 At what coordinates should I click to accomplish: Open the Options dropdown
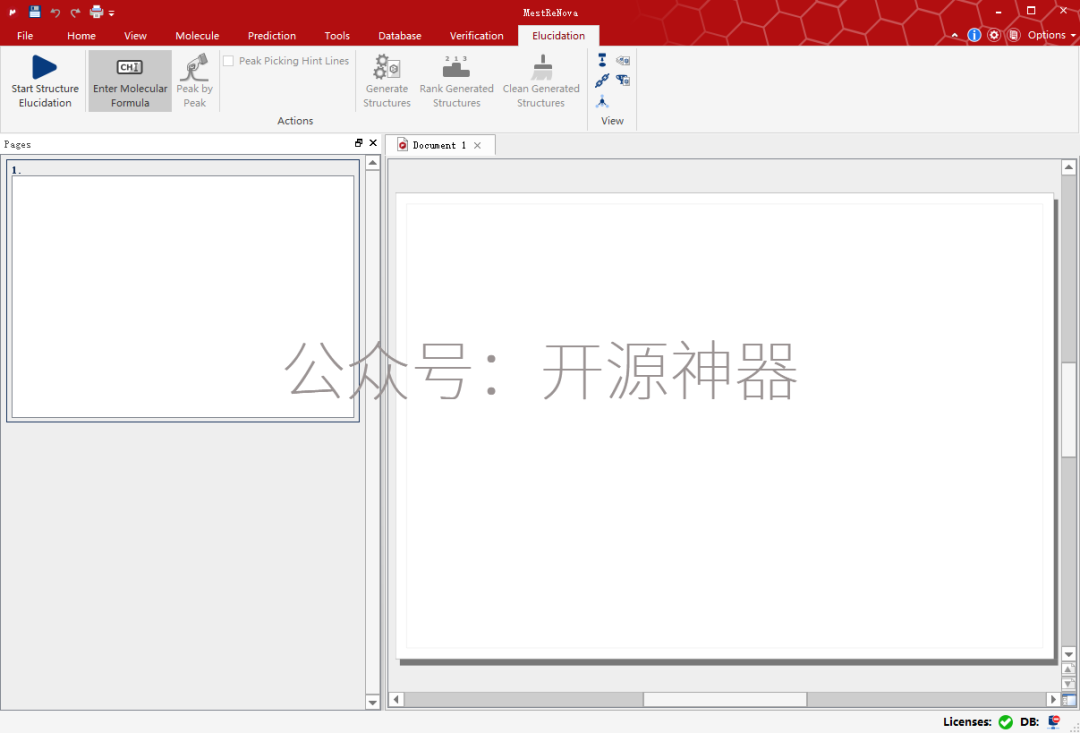1051,35
